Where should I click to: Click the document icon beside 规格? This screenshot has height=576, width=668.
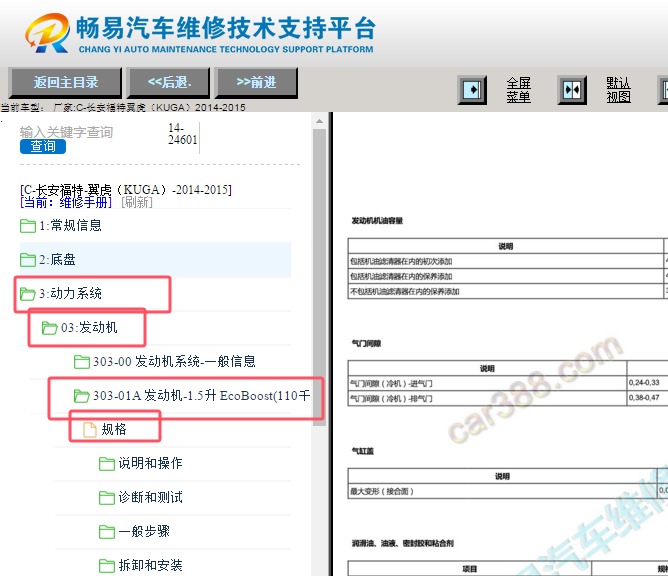(90, 429)
